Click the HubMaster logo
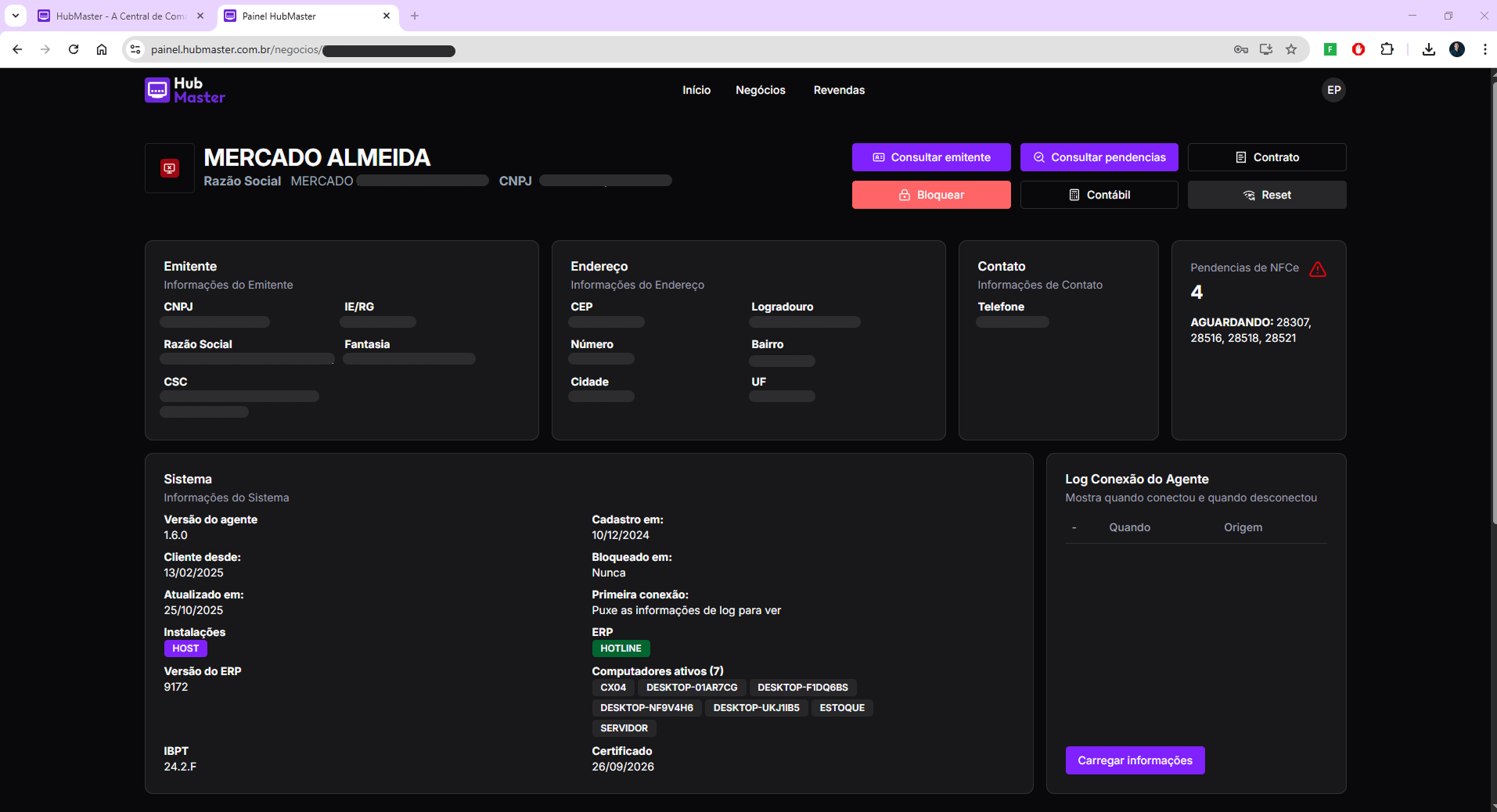This screenshot has width=1497, height=812. click(x=184, y=90)
